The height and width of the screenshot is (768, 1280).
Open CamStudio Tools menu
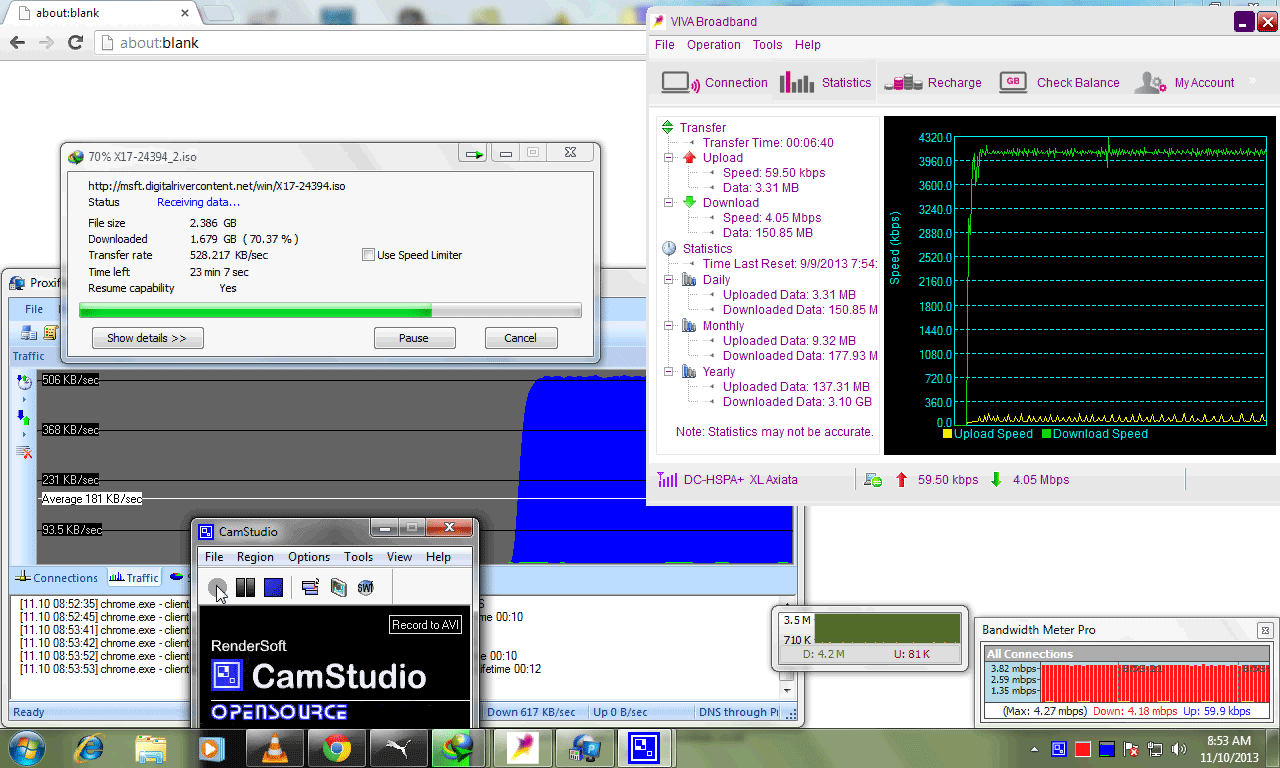pyautogui.click(x=358, y=557)
